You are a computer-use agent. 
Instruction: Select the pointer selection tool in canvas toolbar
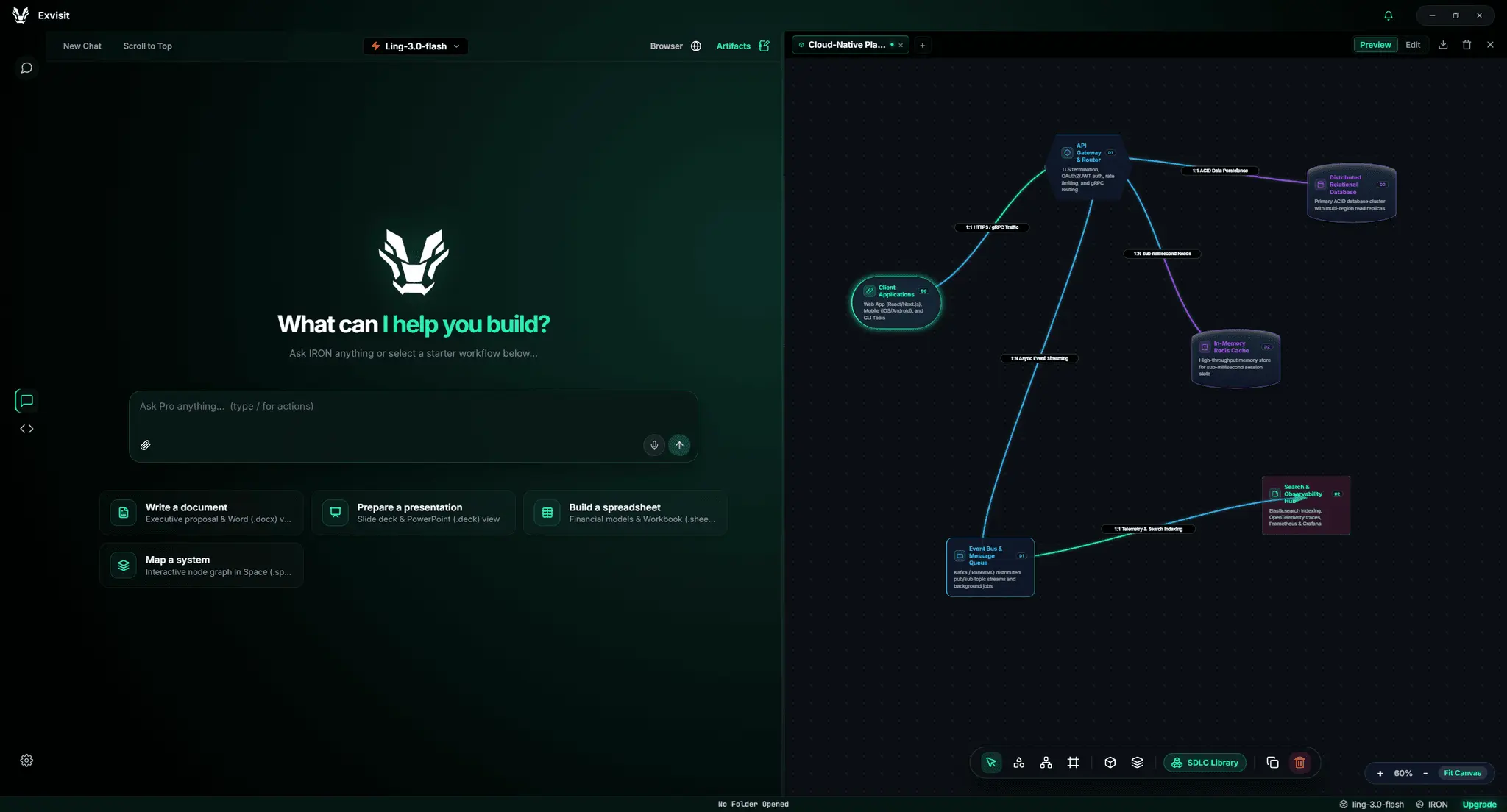pos(991,763)
